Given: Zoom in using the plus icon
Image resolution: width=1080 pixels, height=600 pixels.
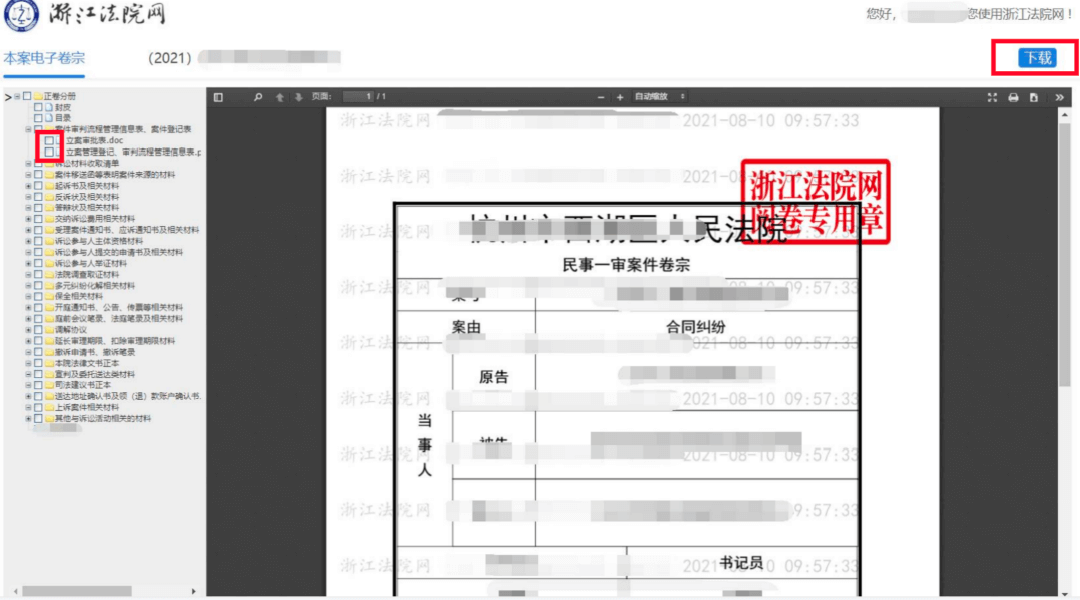Looking at the screenshot, I should tap(619, 97).
